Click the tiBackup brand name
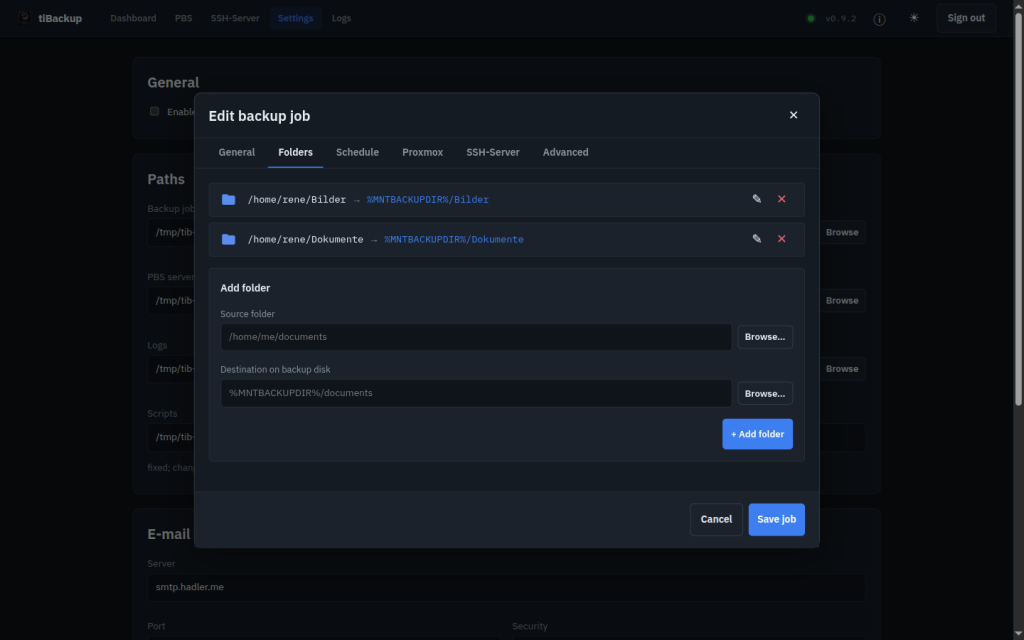The image size is (1024, 640). [x=60, y=18]
